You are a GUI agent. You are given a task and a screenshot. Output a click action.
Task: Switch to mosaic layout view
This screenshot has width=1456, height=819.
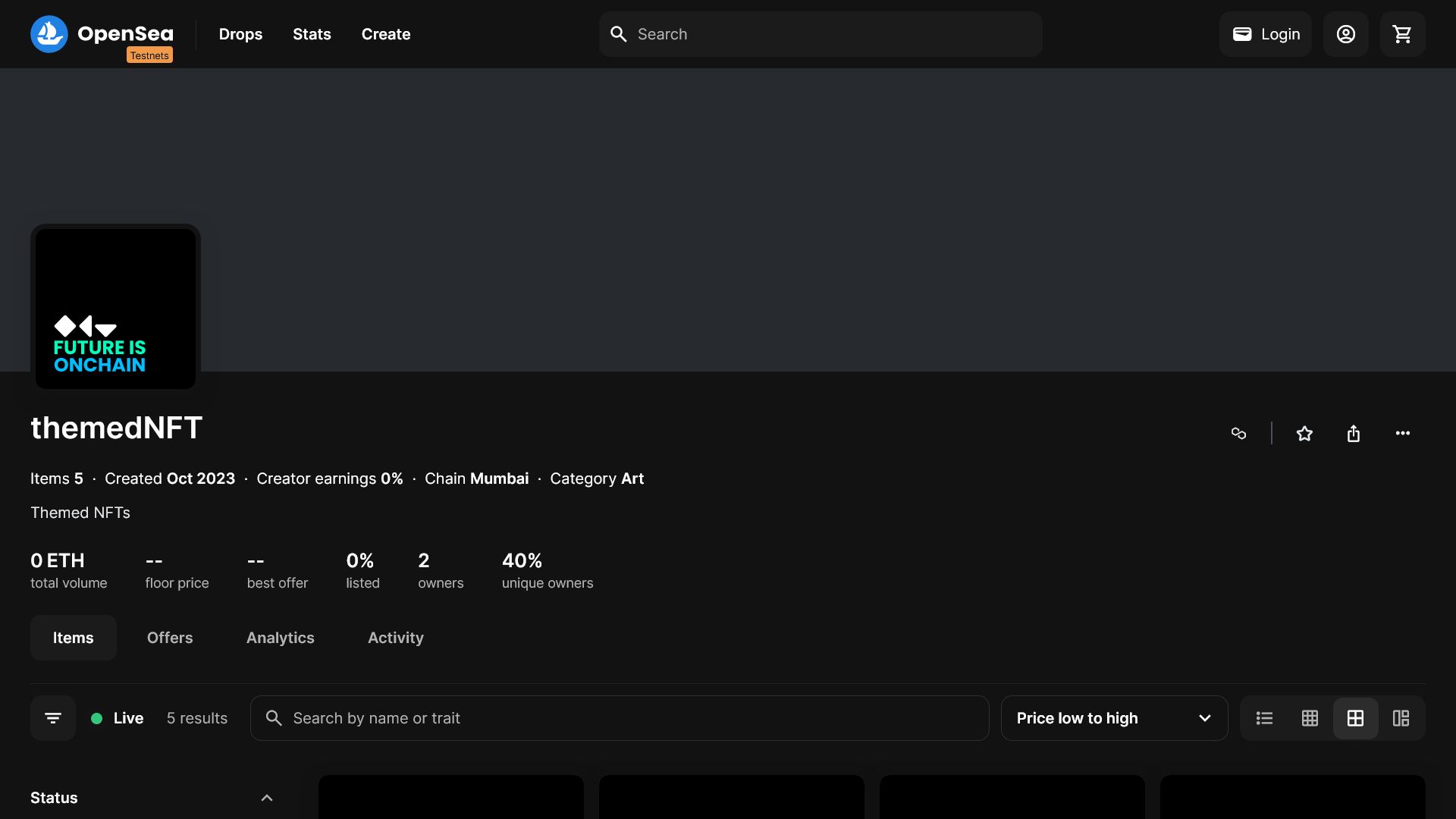(x=1401, y=718)
